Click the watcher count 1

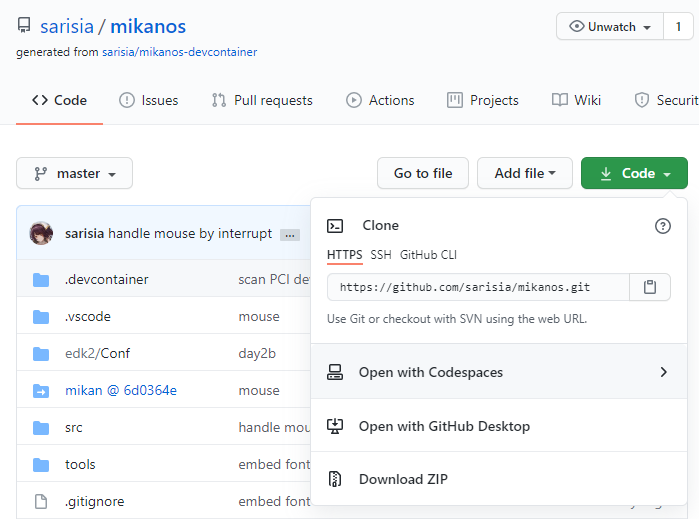click(678, 27)
